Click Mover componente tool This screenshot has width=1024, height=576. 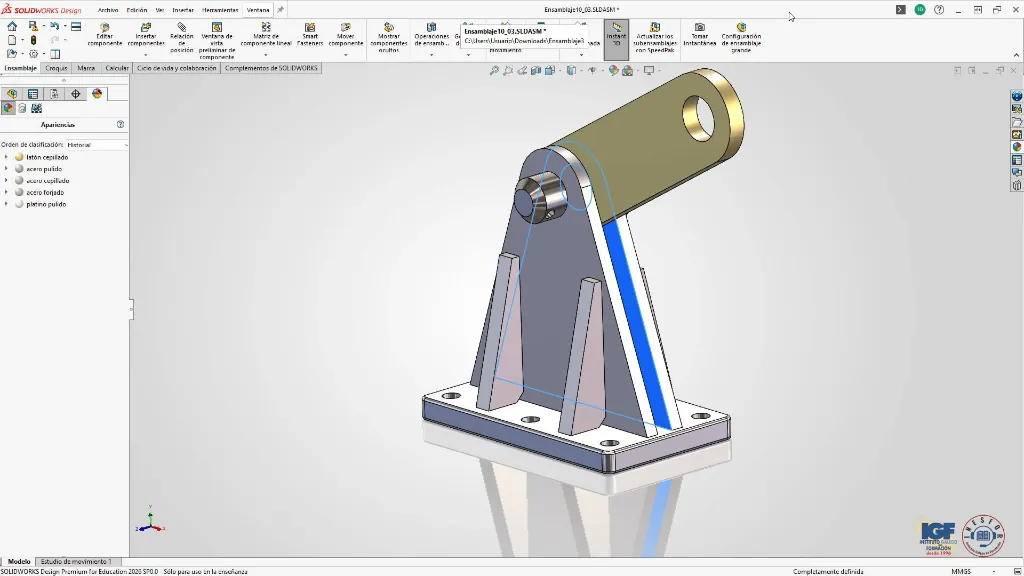(x=345, y=35)
